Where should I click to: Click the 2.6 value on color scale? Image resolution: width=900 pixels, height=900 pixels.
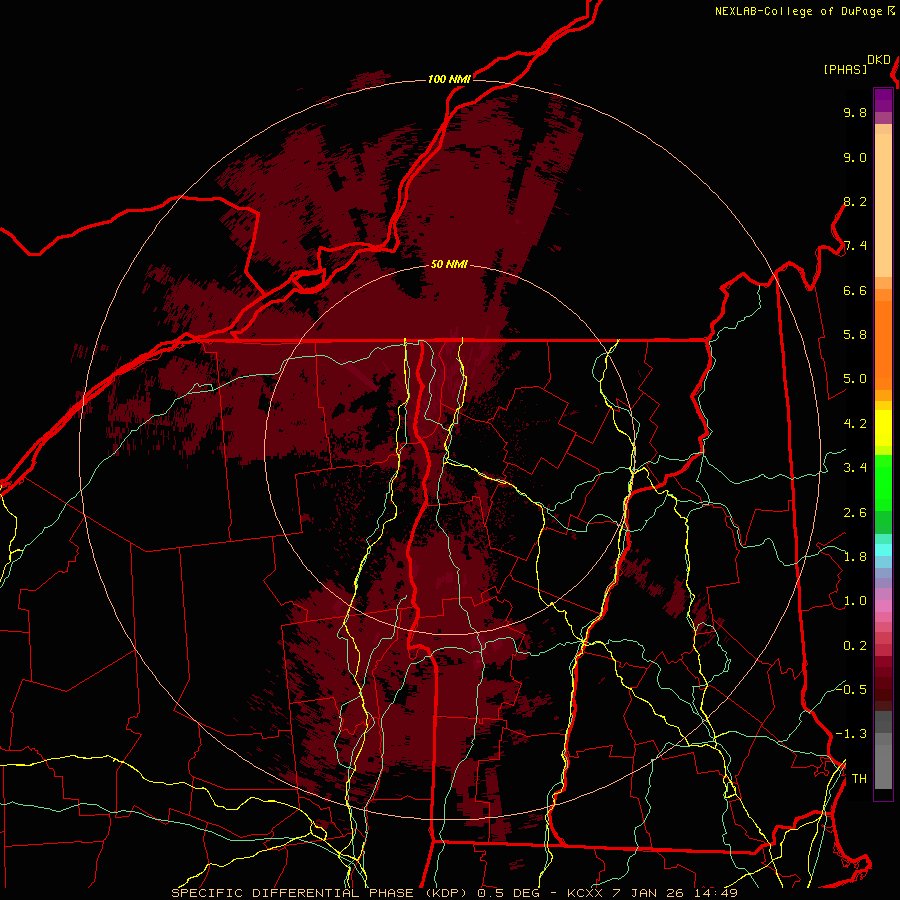click(855, 513)
